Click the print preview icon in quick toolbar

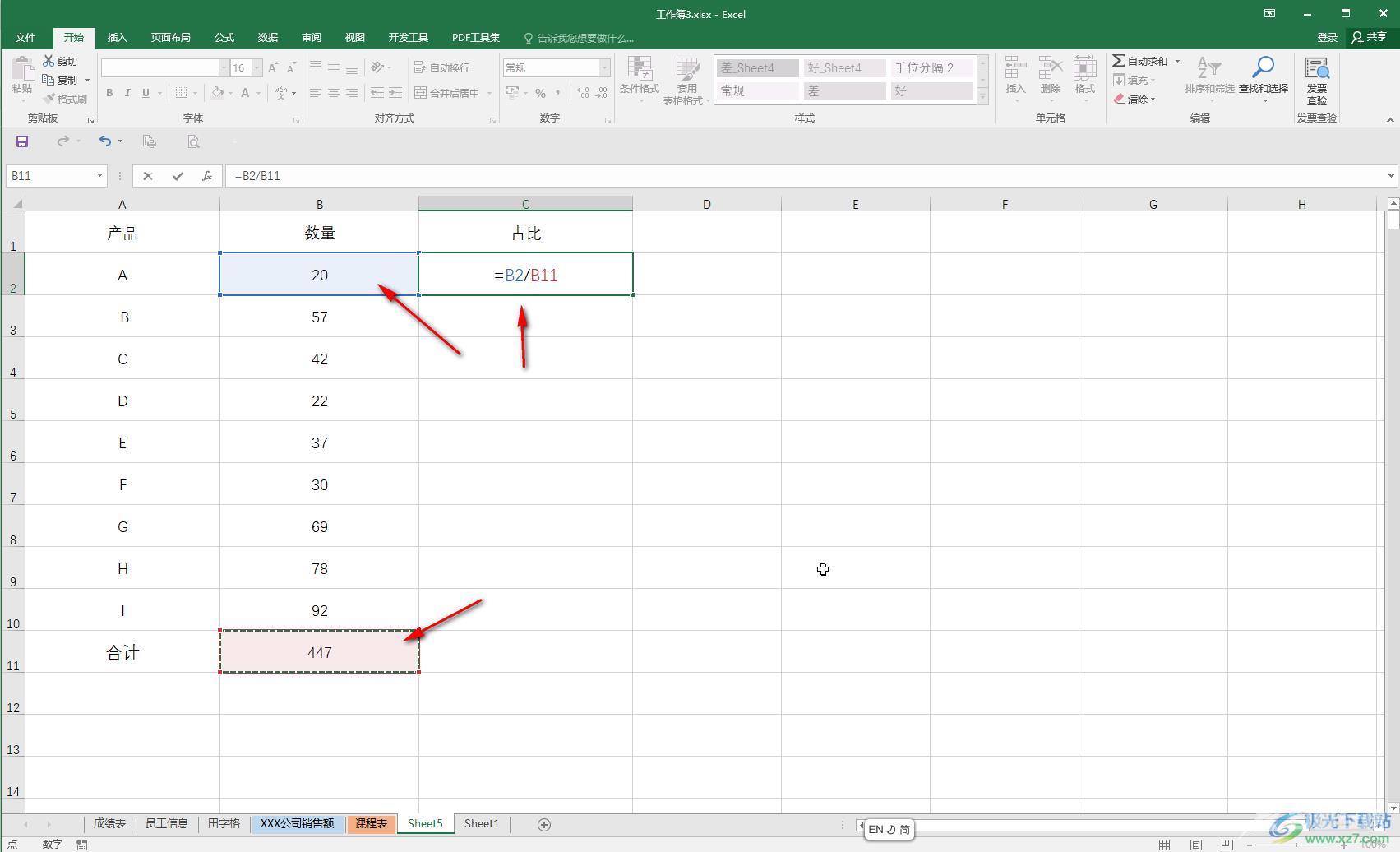coord(193,141)
